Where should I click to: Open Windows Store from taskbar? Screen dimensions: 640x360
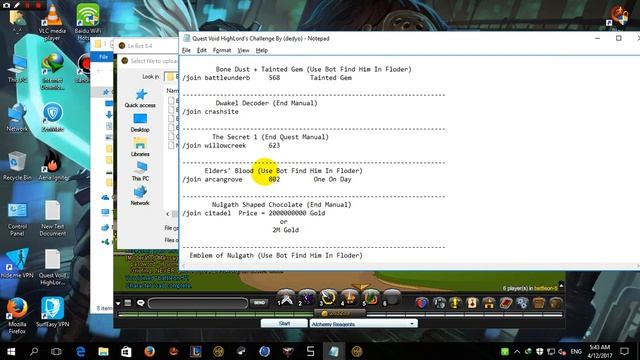tap(126, 351)
